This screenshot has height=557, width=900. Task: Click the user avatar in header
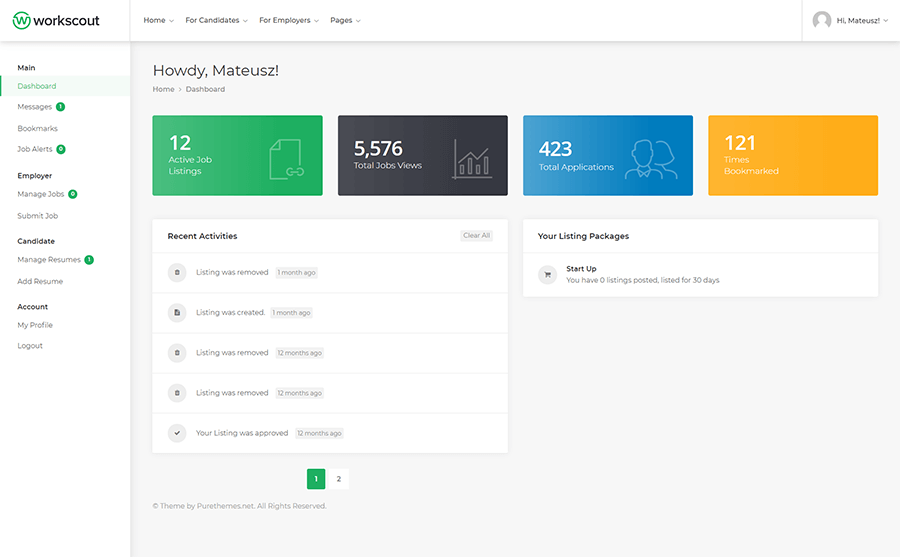(822, 20)
